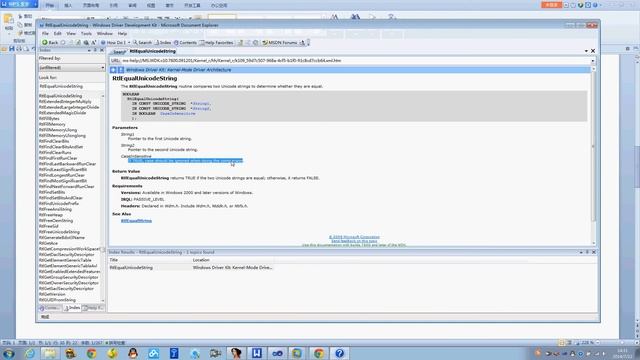Screen dimensions: 640x360
Task: Open the QQ penguin taskbar icon
Action: [133, 353]
